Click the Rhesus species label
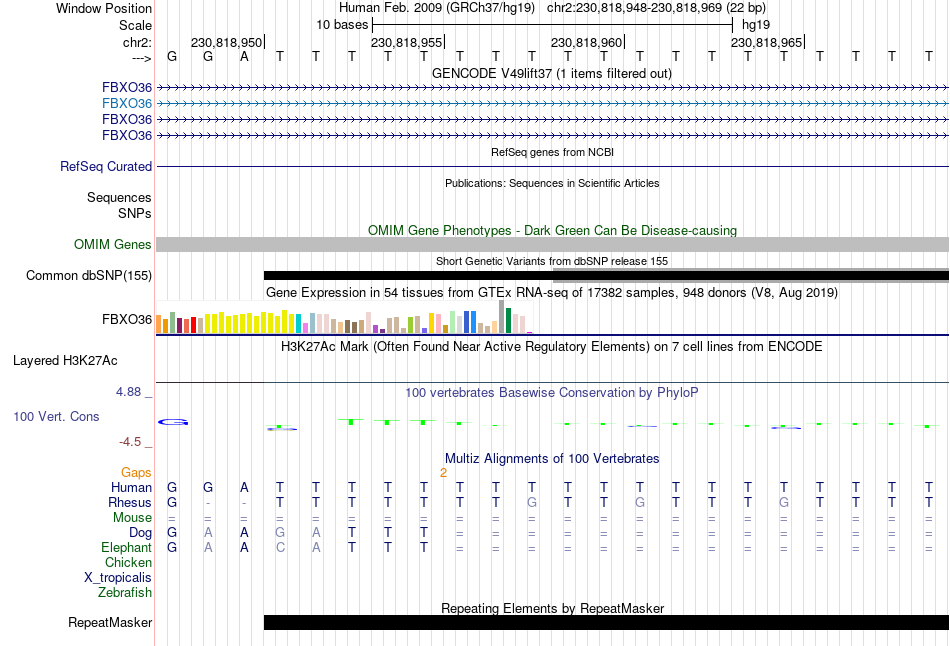This screenshot has height=646, width=950. tap(130, 503)
